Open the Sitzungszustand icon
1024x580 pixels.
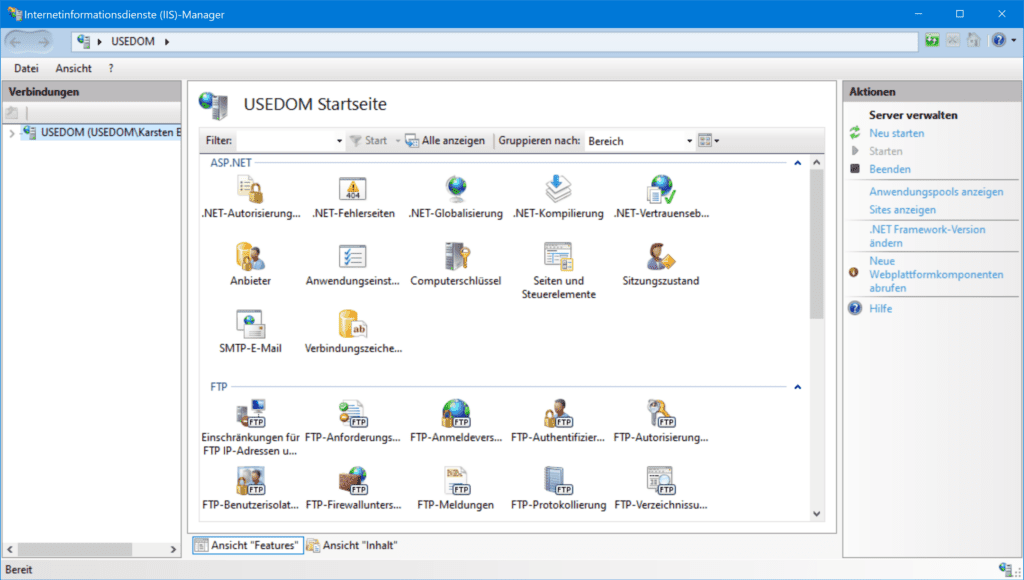coord(661,257)
